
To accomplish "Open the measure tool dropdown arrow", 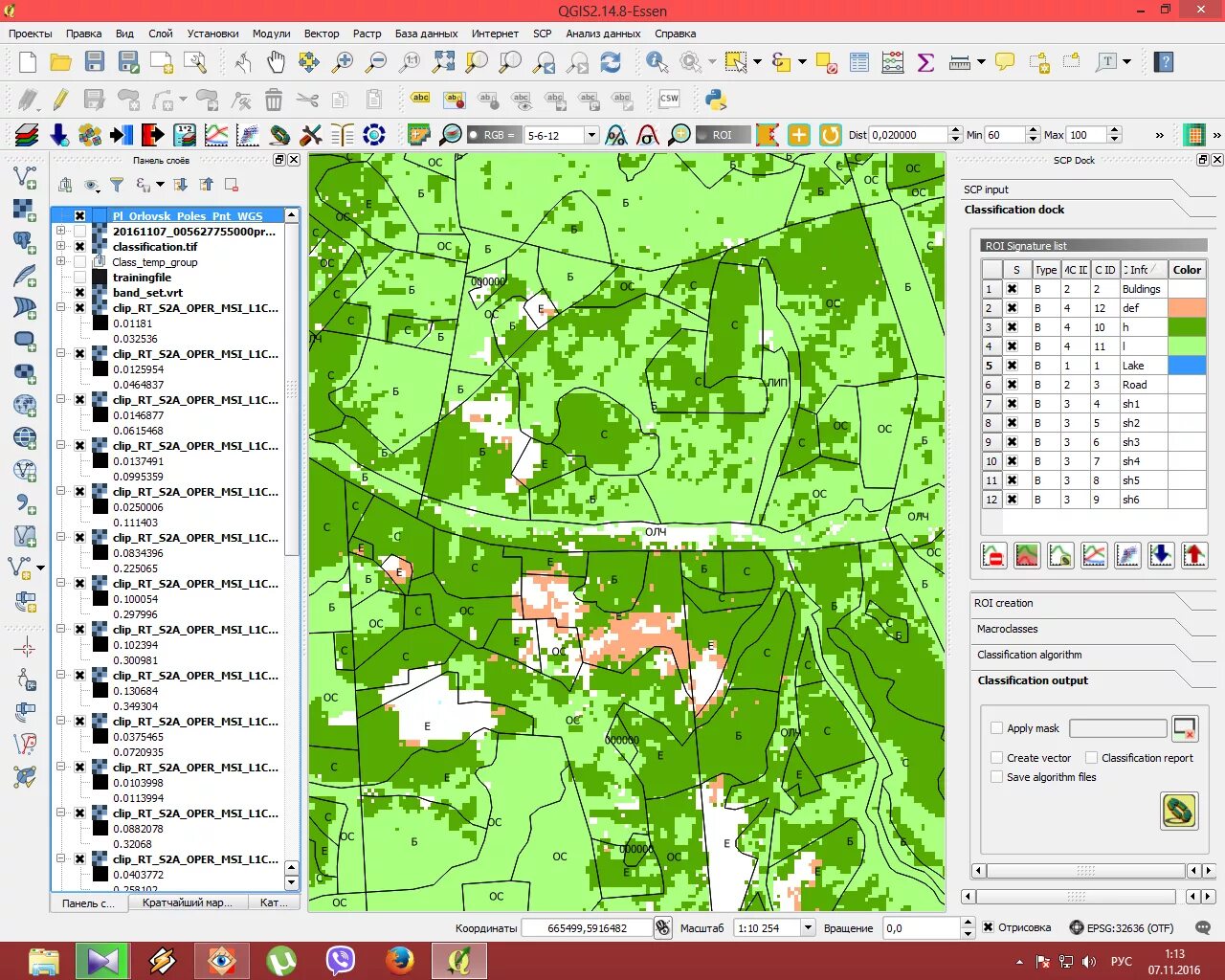I will point(982,62).
